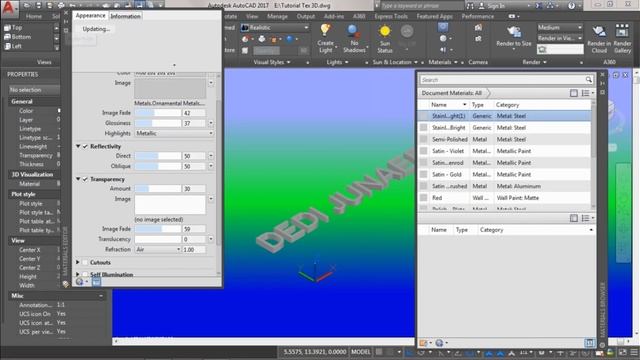Adjust the Transparency Amount slider
Screen dimensions: 640x360
pyautogui.click(x=158, y=189)
